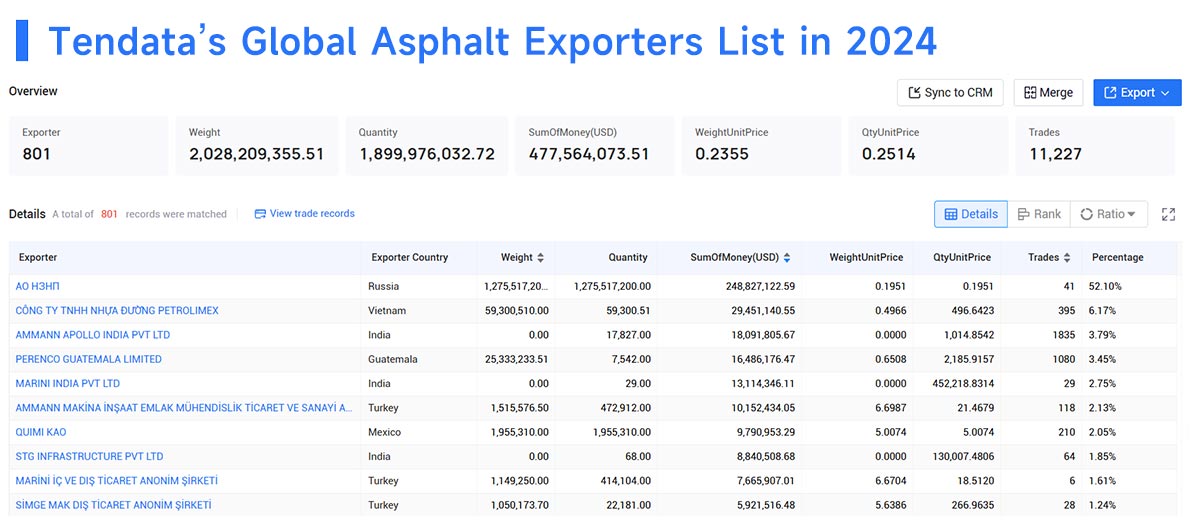Open SİMGE MAK DIŞ TİCARET link
Screen dimensions: 1190x527
[113, 505]
